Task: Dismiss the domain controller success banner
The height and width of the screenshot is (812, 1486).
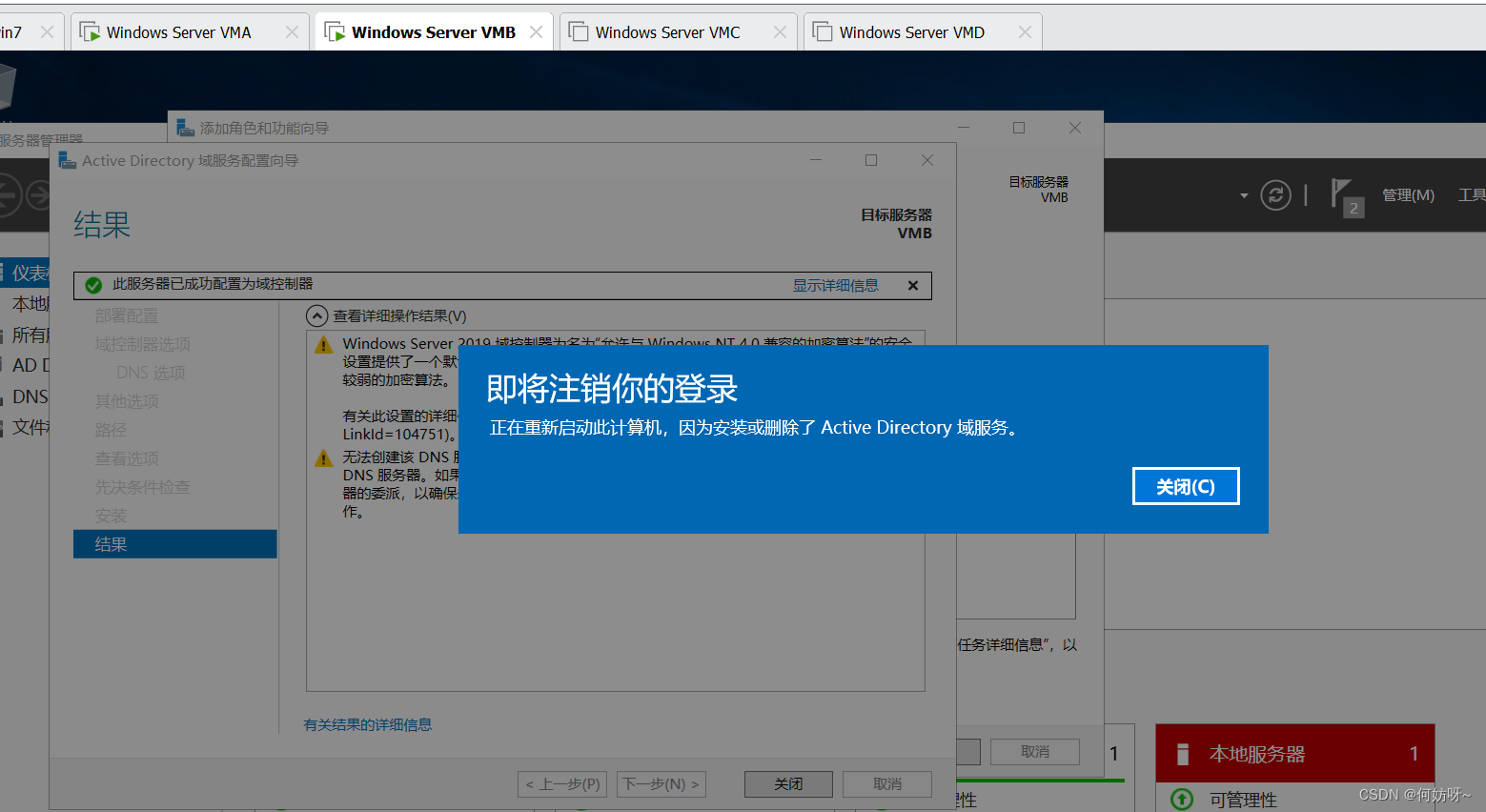Action: tap(913, 285)
